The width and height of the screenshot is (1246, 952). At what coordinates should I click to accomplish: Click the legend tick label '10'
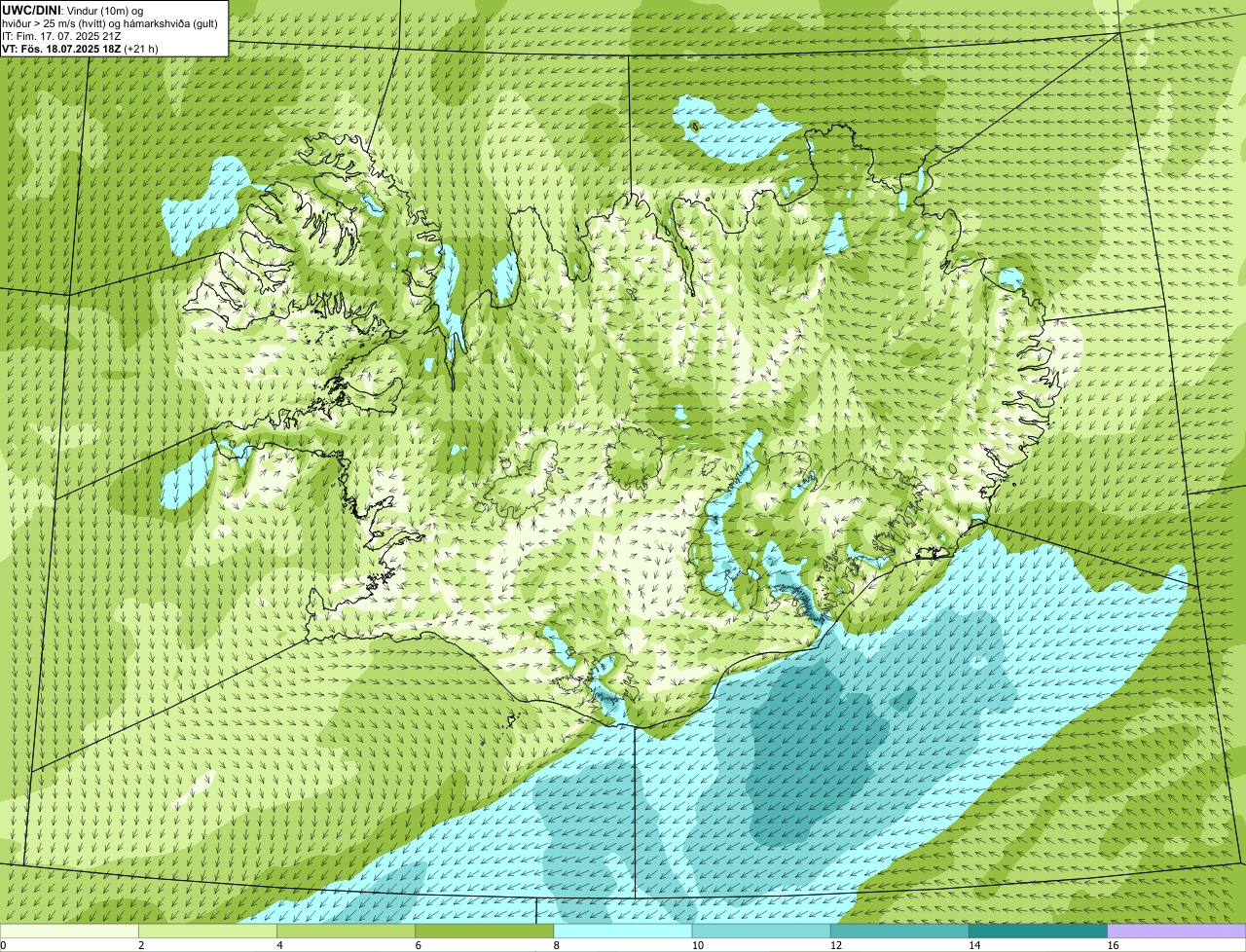pyautogui.click(x=698, y=945)
